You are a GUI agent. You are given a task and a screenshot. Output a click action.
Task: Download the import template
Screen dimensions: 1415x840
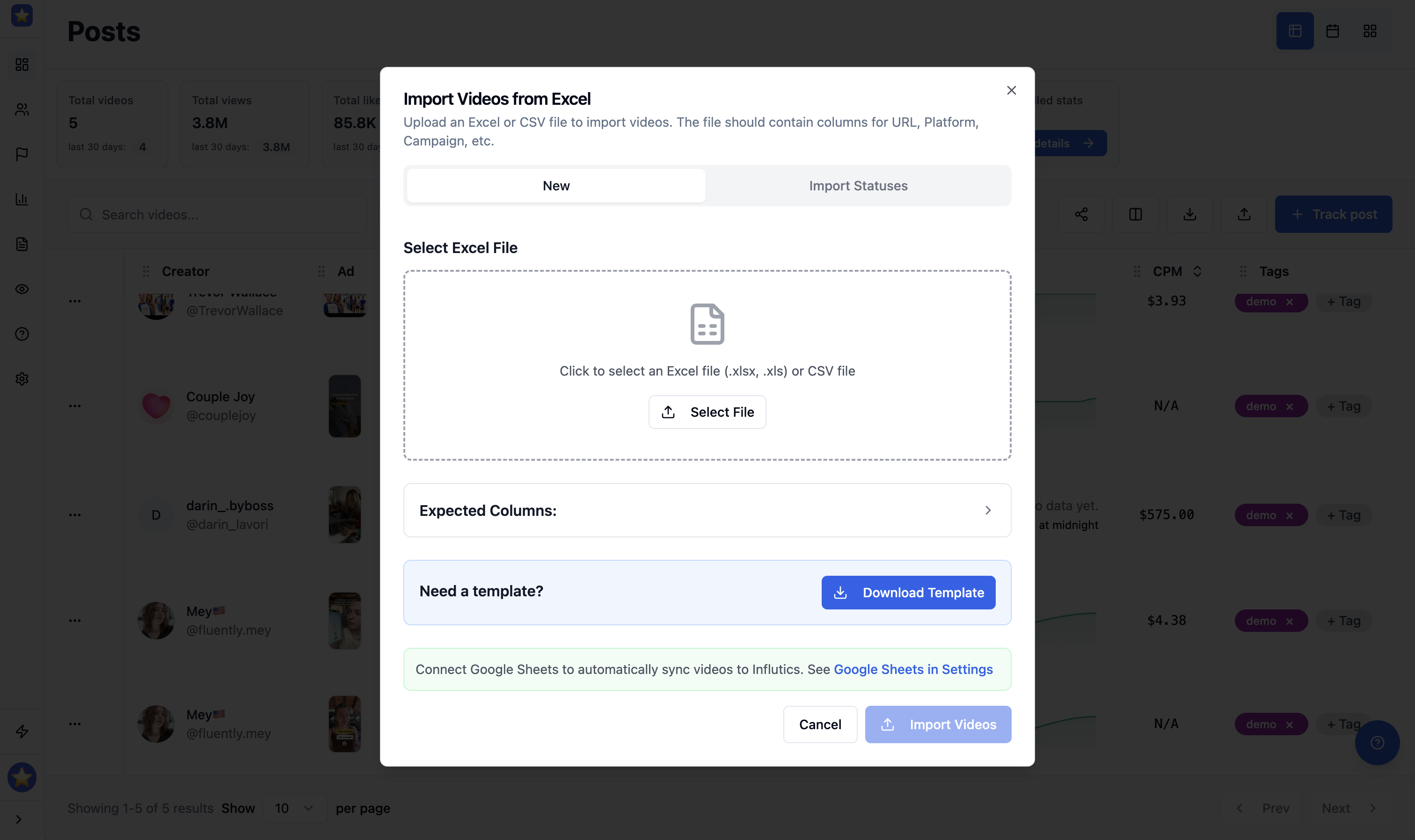pos(908,593)
